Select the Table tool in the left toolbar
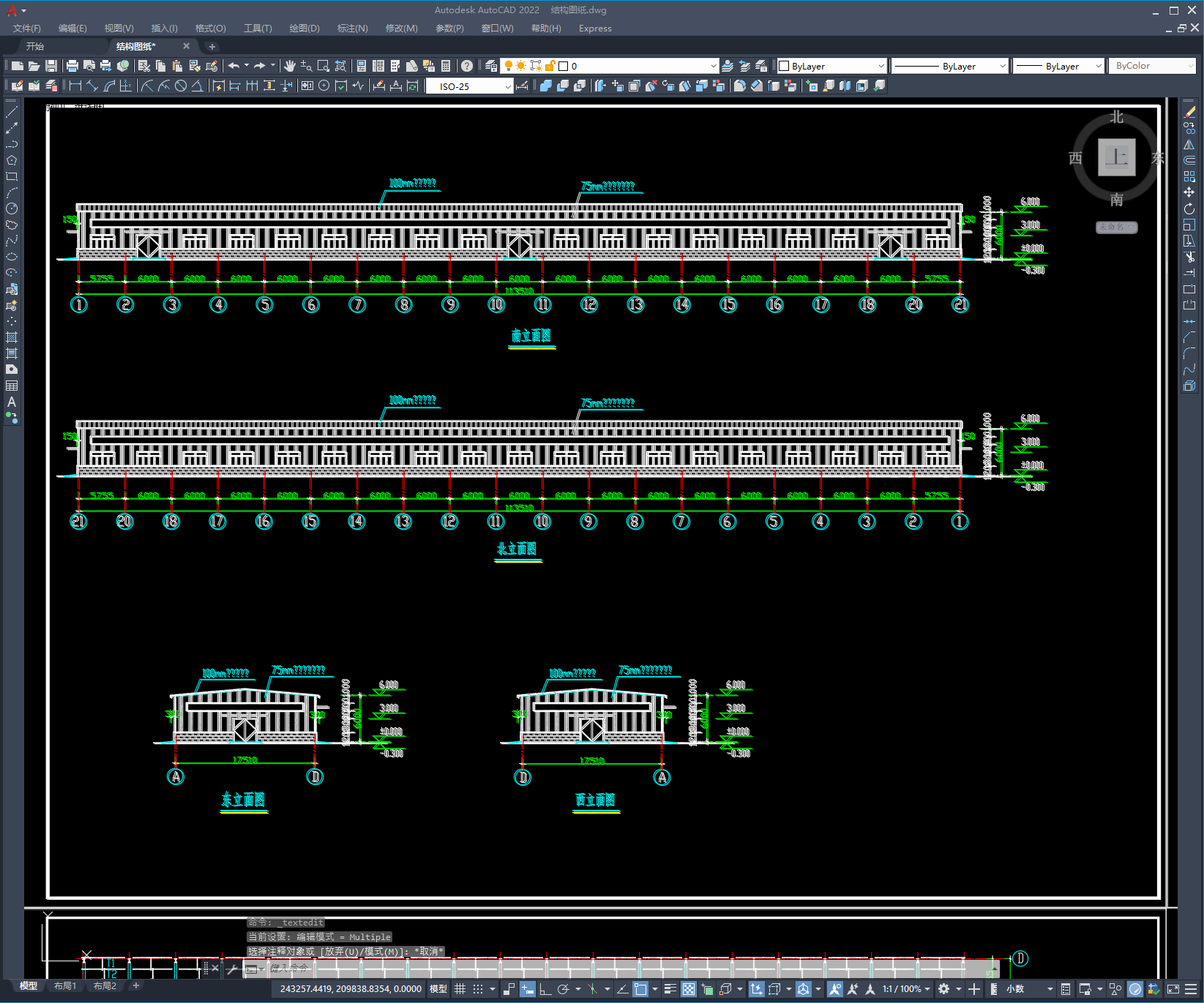 [x=12, y=386]
